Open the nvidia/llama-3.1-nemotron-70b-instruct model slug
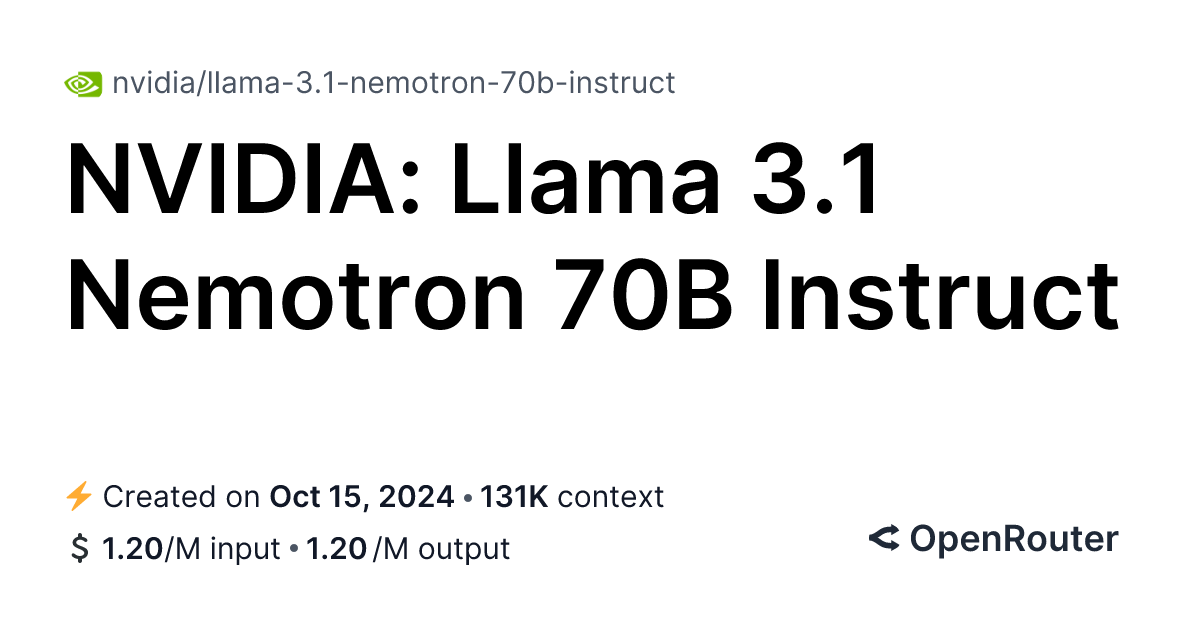Image resolution: width=1200 pixels, height=630 pixels. 394,83
